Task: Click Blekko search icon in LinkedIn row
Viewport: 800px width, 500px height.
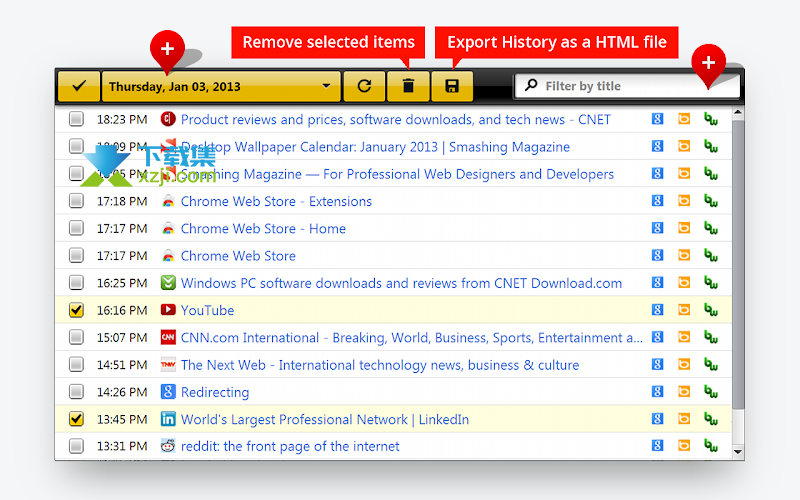Action: (x=711, y=419)
